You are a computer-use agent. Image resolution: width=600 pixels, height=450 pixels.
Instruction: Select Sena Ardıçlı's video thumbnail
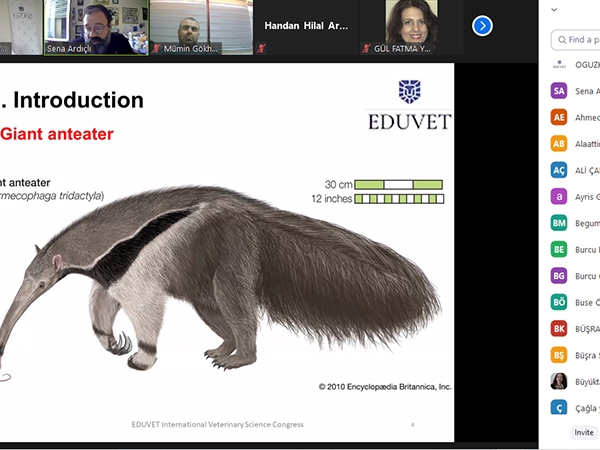click(96, 27)
